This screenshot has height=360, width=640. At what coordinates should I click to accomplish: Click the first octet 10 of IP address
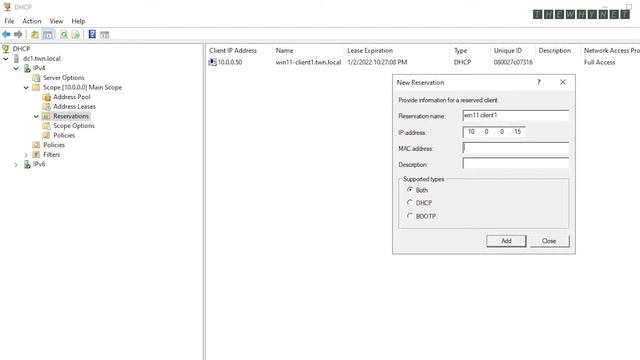(471, 132)
